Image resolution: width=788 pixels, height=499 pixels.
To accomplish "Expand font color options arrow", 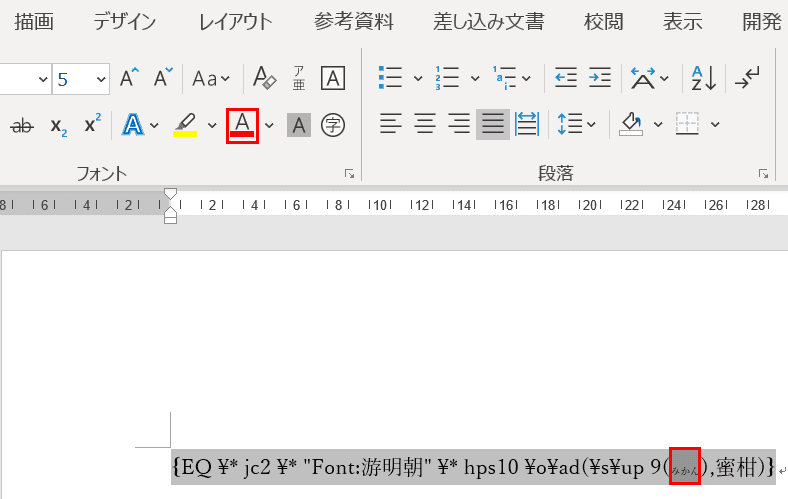I will click(x=269, y=125).
